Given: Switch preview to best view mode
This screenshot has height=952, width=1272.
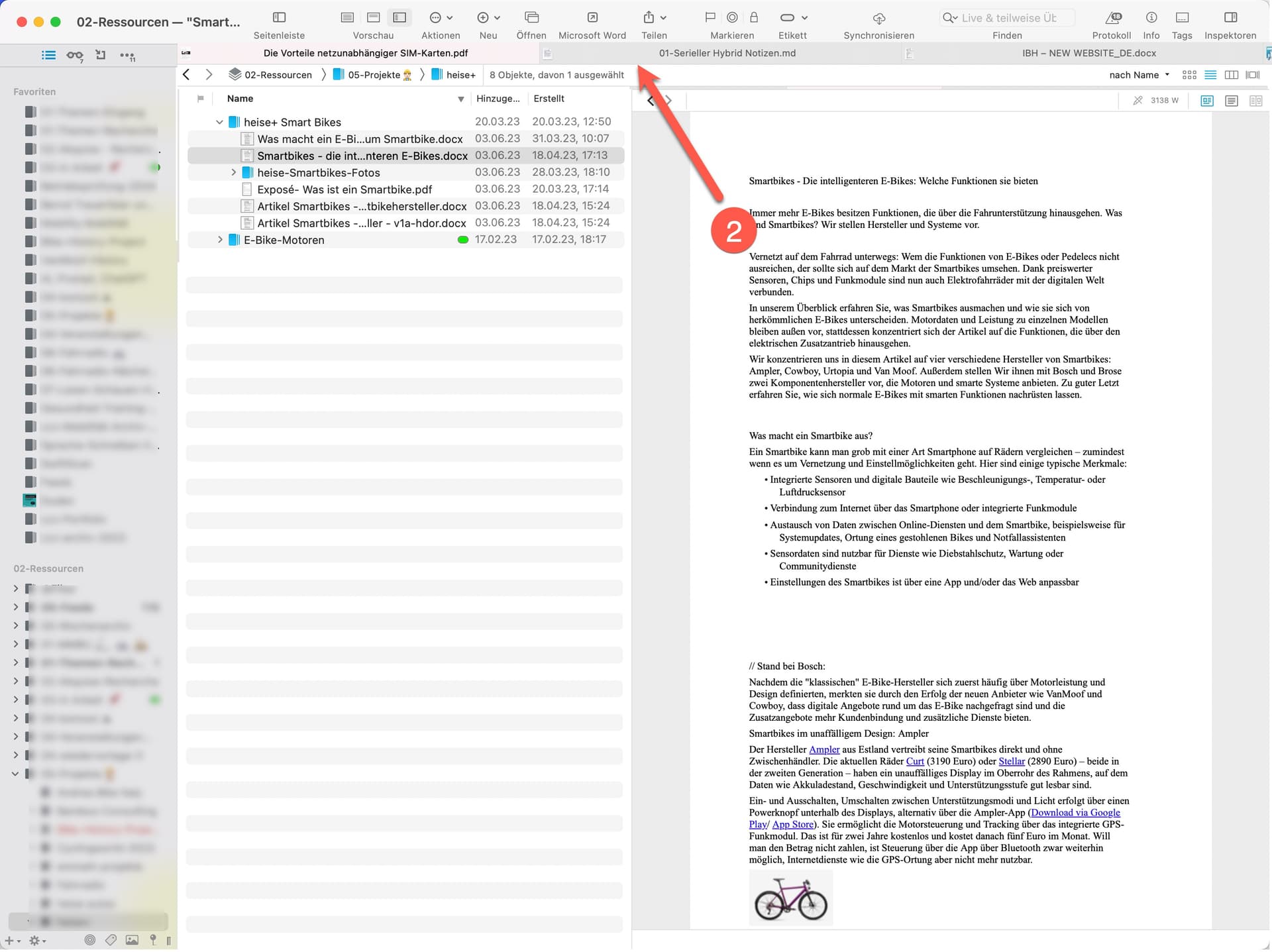Looking at the screenshot, I should coord(1207,101).
